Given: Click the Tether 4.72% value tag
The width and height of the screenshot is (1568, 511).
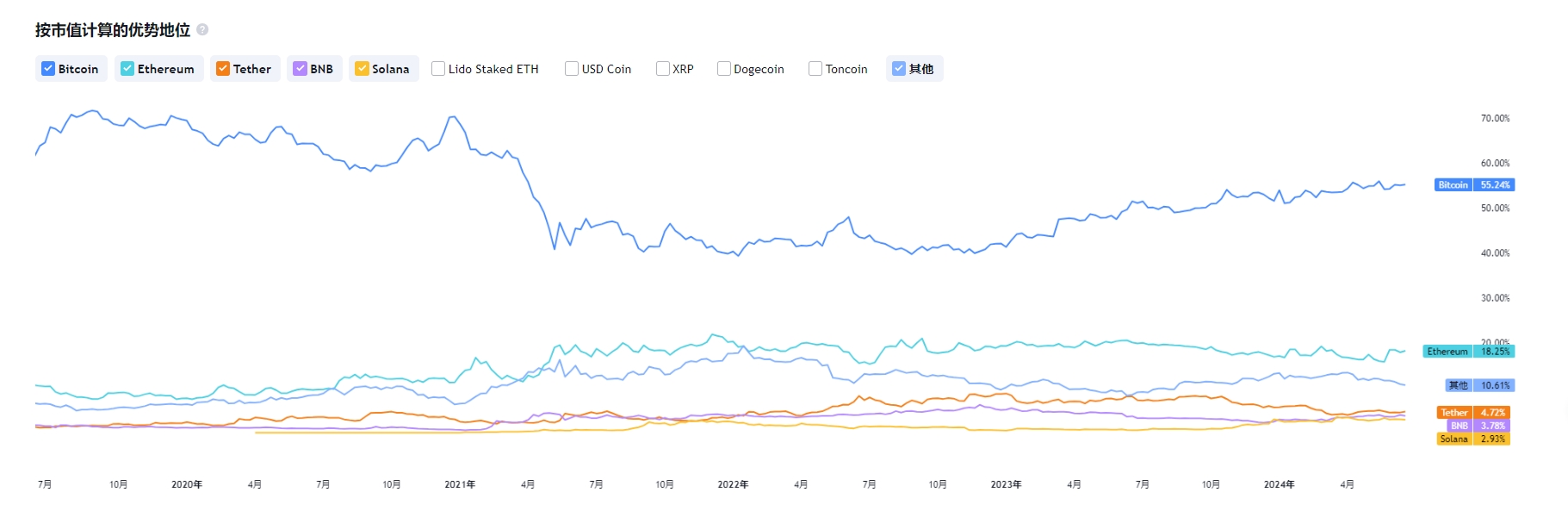Looking at the screenshot, I should click(x=1473, y=413).
